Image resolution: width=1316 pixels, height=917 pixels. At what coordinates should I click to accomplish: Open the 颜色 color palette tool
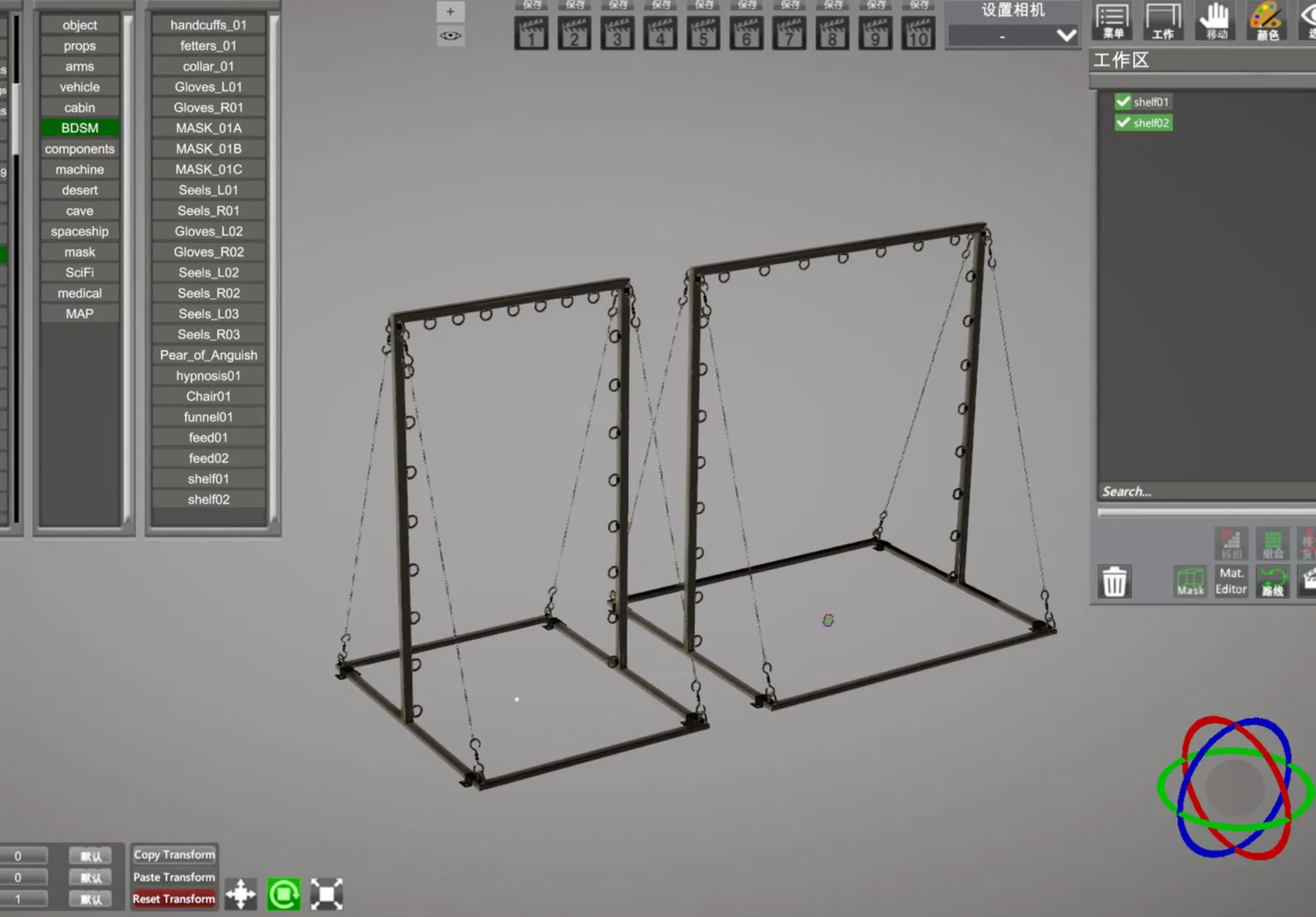[x=1267, y=21]
